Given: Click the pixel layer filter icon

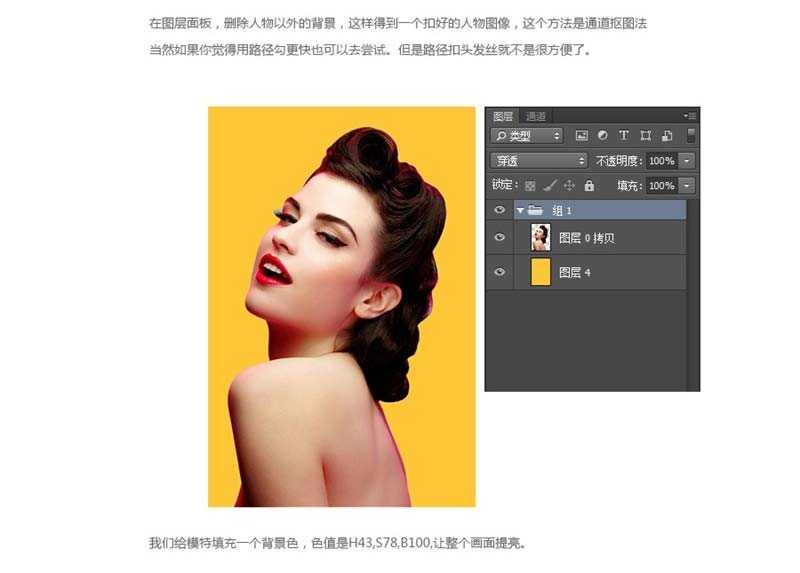Looking at the screenshot, I should pos(580,135).
